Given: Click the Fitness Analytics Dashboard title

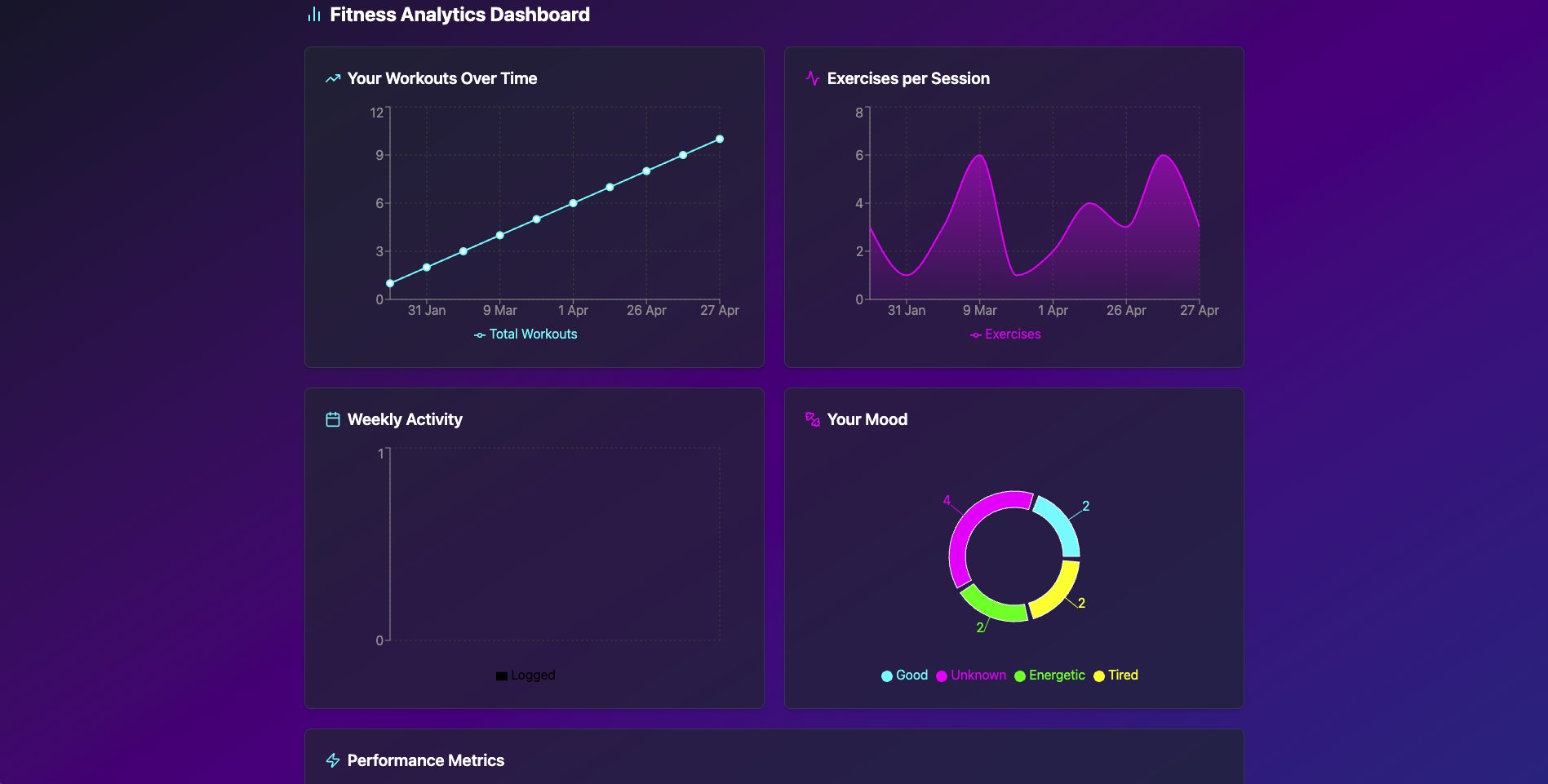Looking at the screenshot, I should [x=459, y=15].
